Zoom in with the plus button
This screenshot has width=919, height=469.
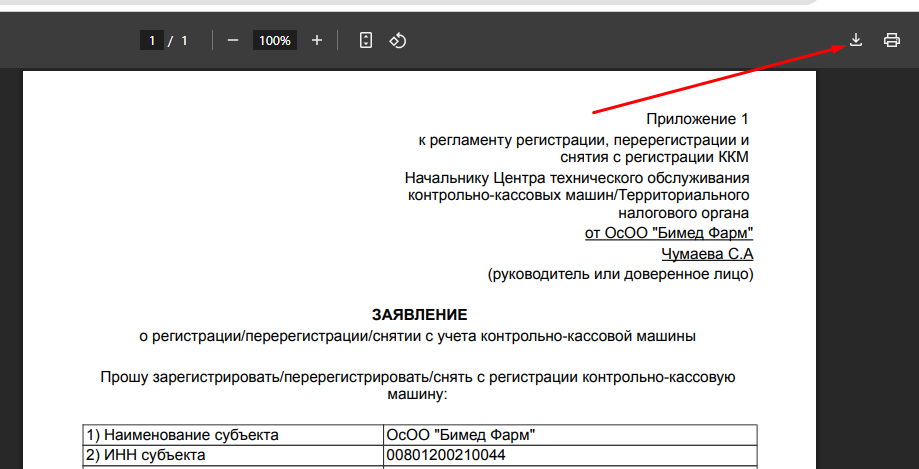[316, 40]
